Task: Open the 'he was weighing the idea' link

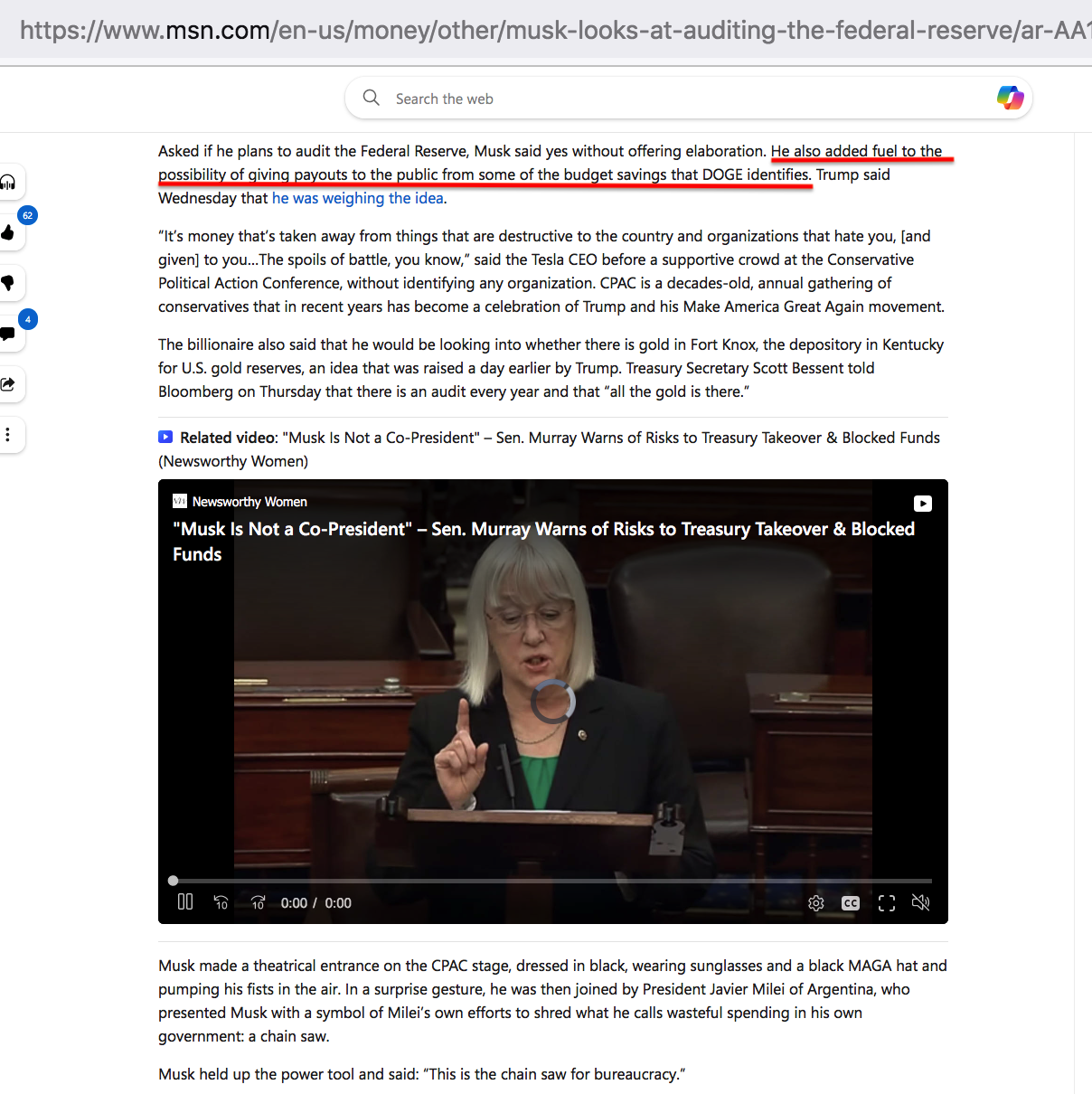Action: tap(358, 198)
